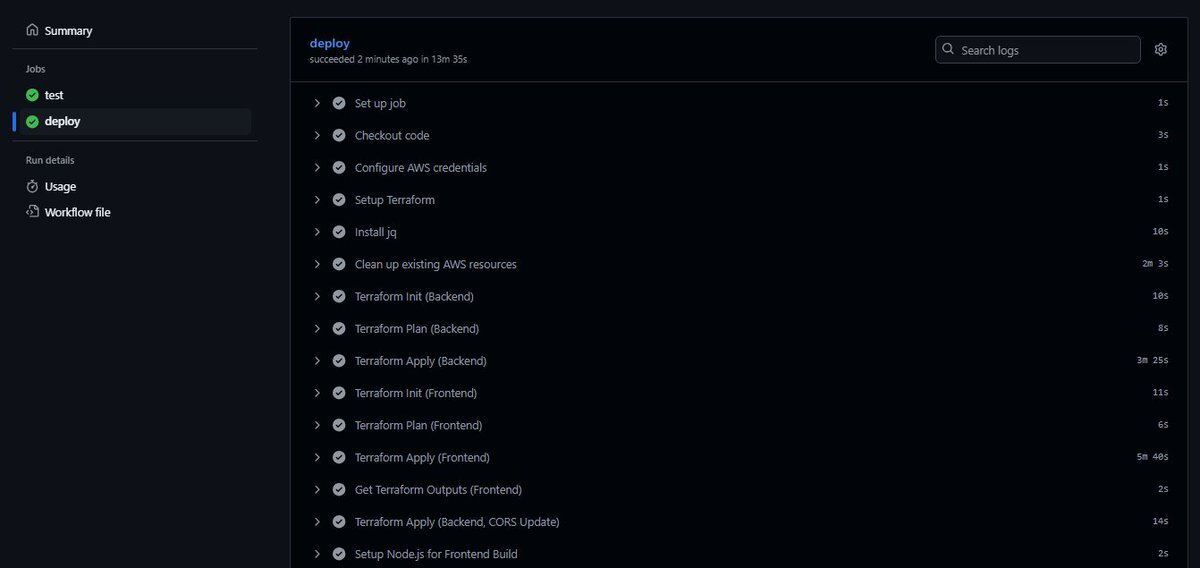Select the deploy job in sidebar
Screen dimensions: 1200x568
pos(62,121)
